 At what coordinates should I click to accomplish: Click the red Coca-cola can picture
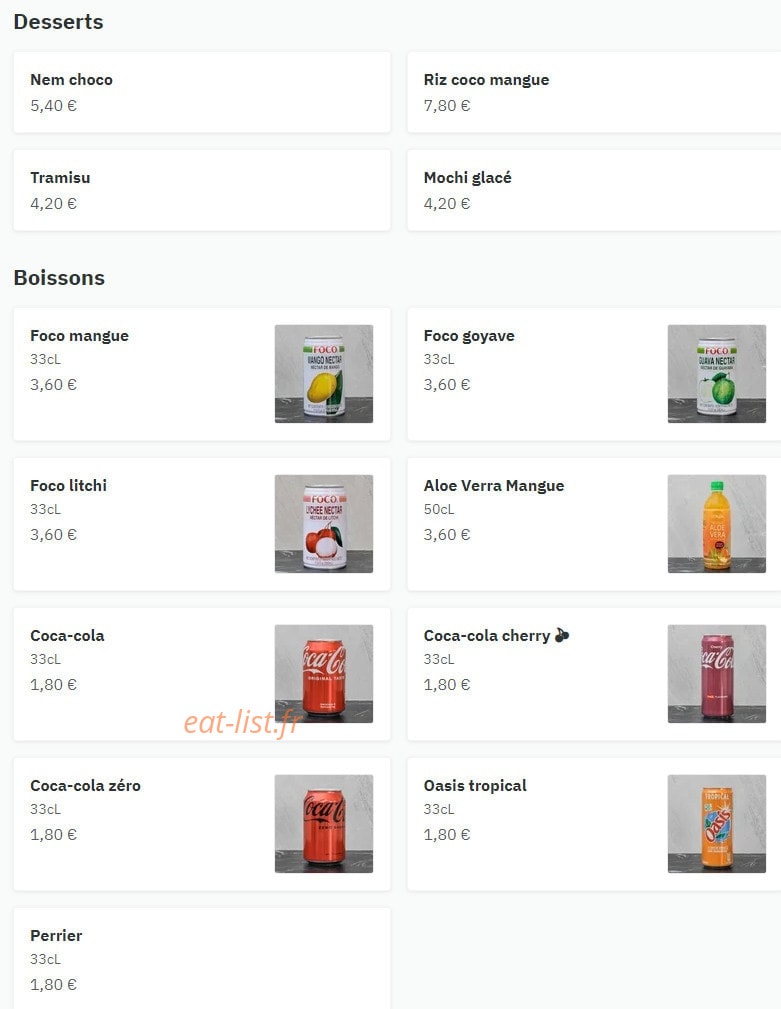pos(324,674)
